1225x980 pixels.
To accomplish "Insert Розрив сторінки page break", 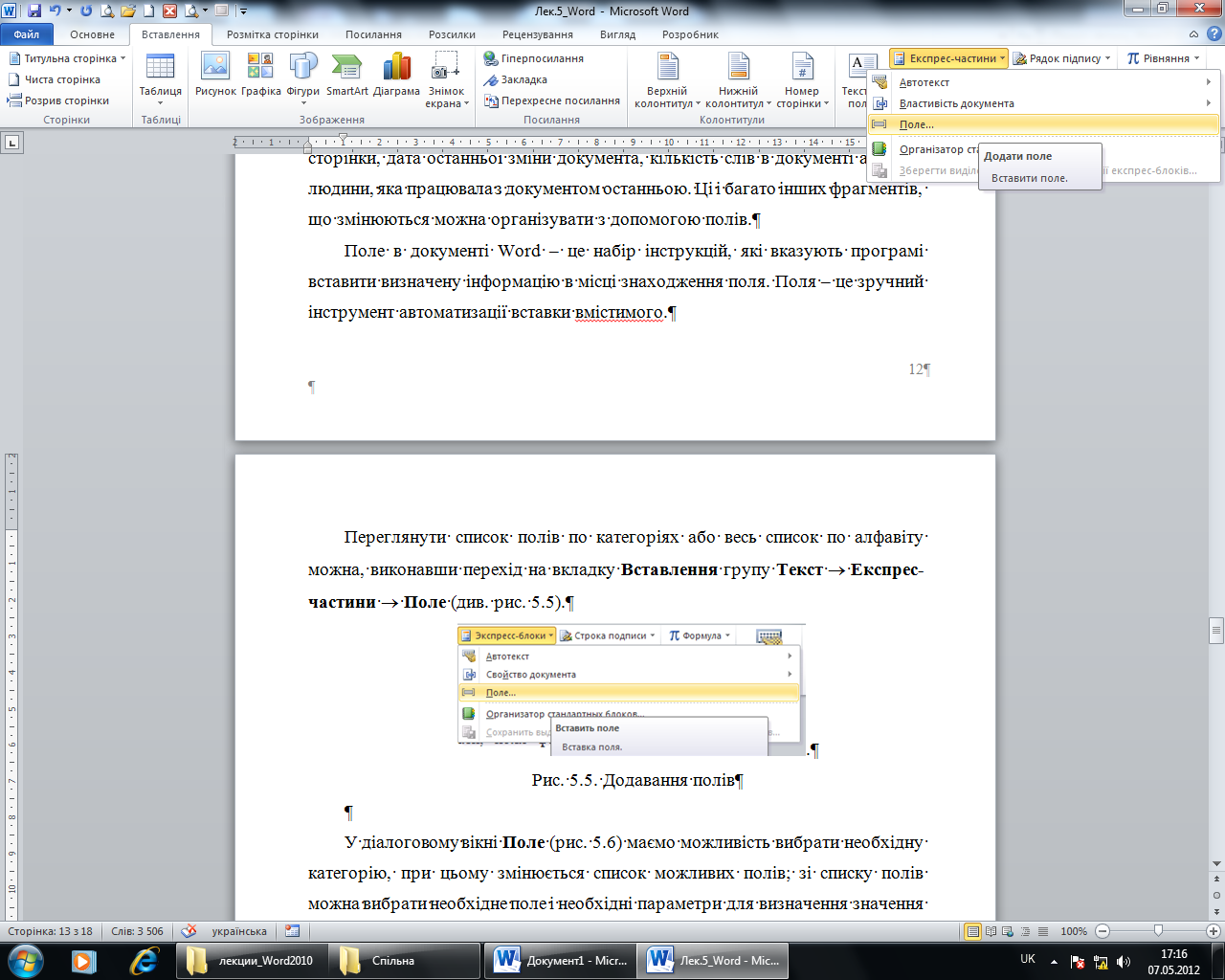I will click(58, 100).
